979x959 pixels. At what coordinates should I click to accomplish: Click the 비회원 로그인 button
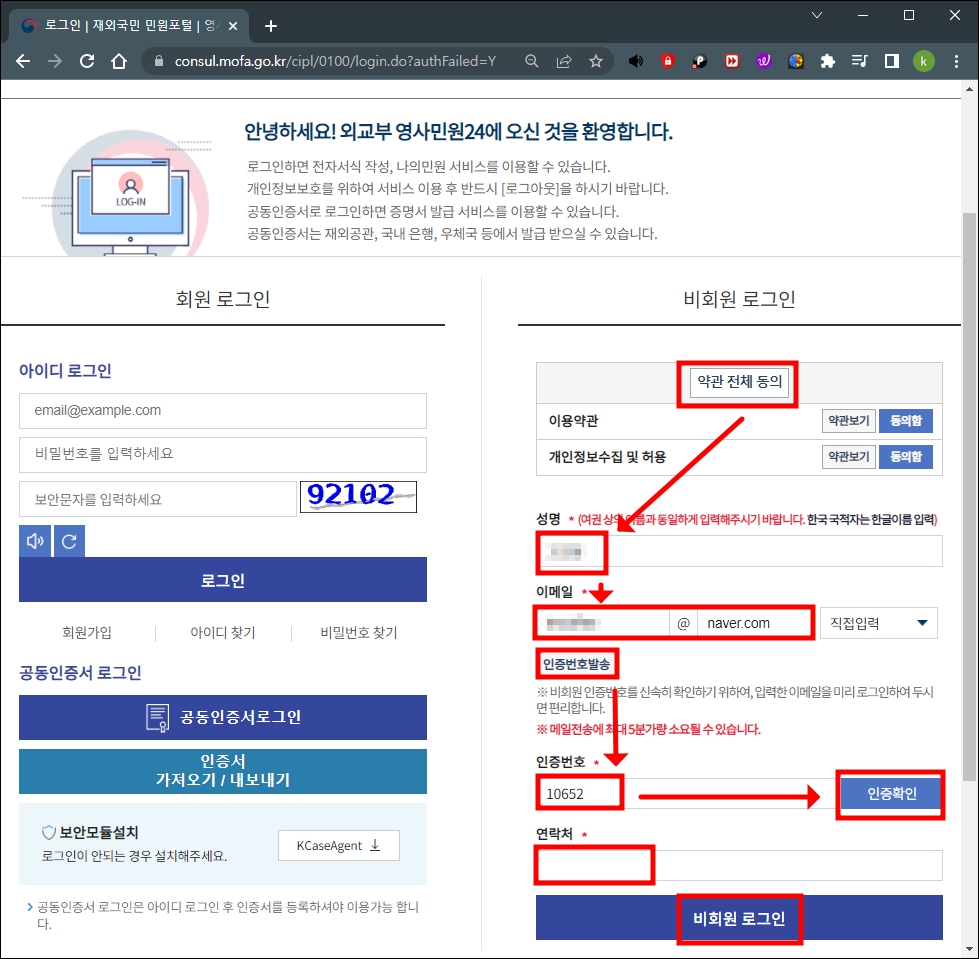(x=739, y=918)
